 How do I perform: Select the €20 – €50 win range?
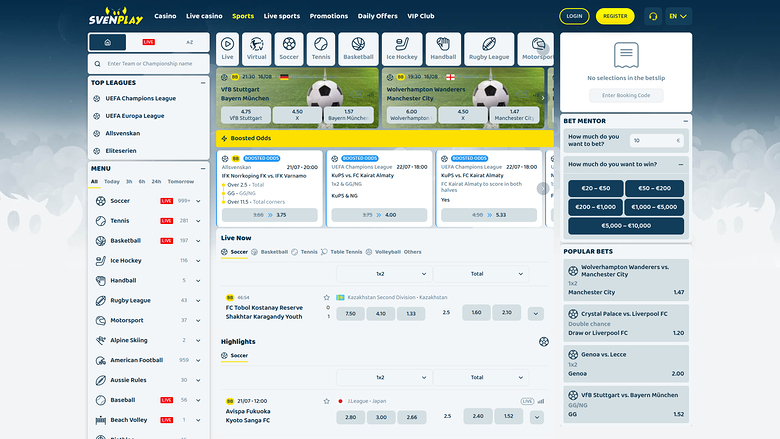(595, 188)
